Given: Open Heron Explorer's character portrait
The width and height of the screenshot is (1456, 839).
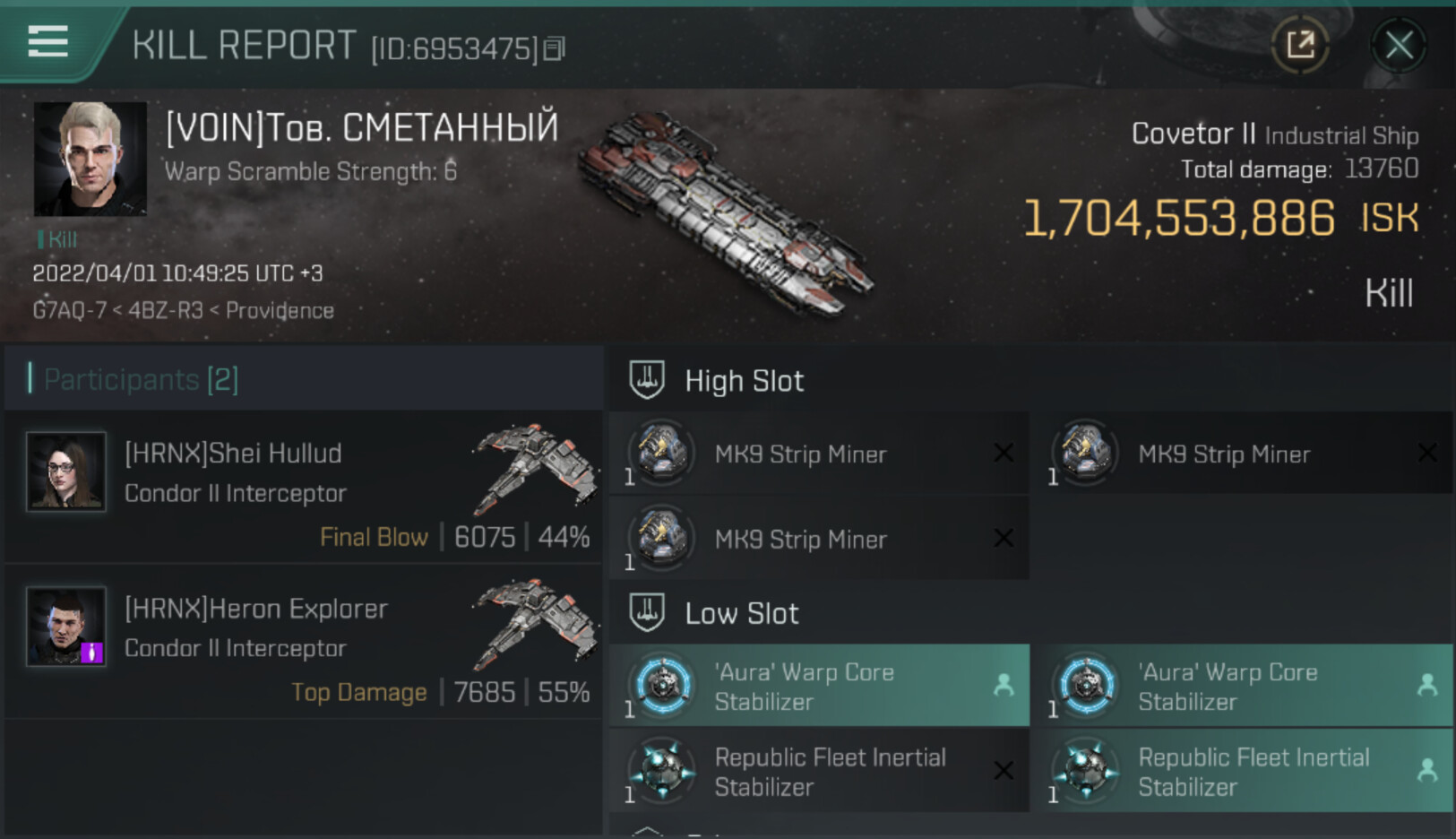Looking at the screenshot, I should click(65, 626).
